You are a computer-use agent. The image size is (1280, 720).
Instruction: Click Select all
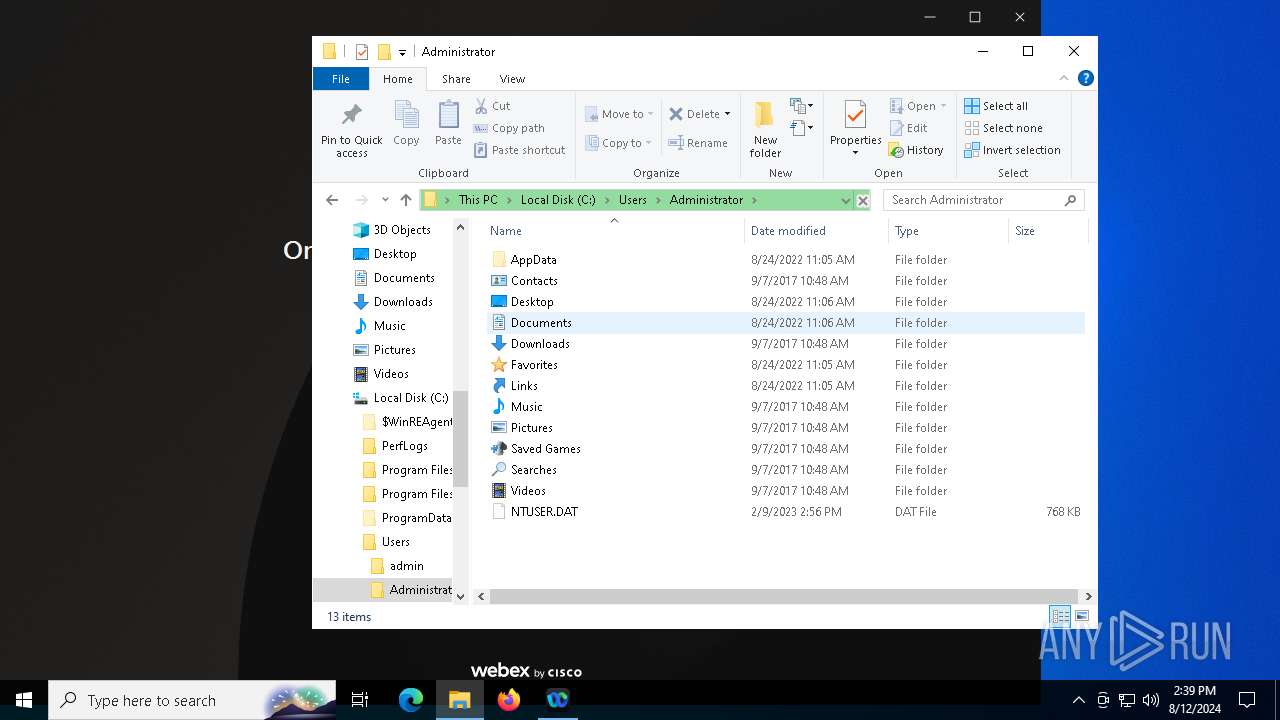[996, 106]
